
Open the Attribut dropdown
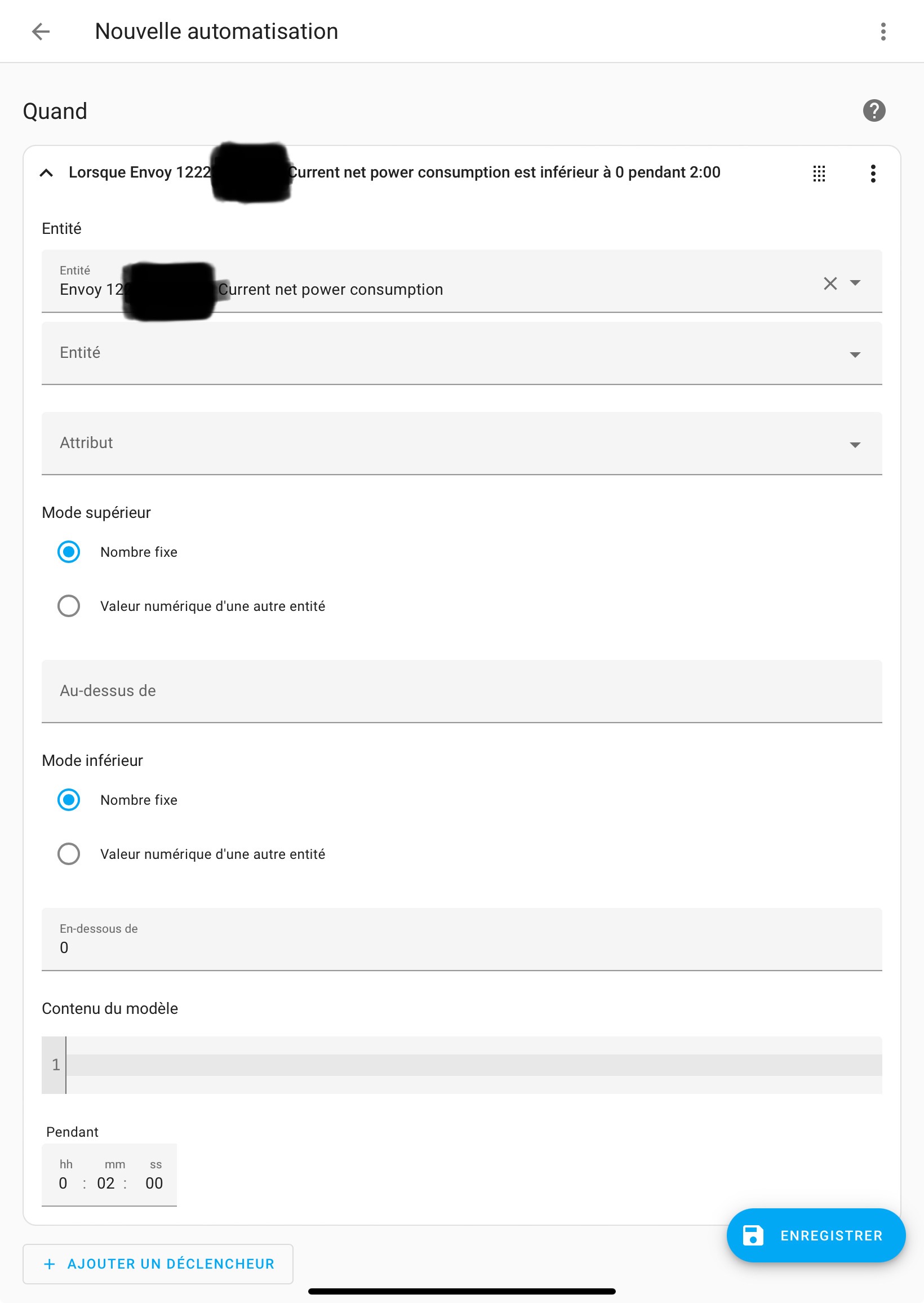(x=461, y=444)
